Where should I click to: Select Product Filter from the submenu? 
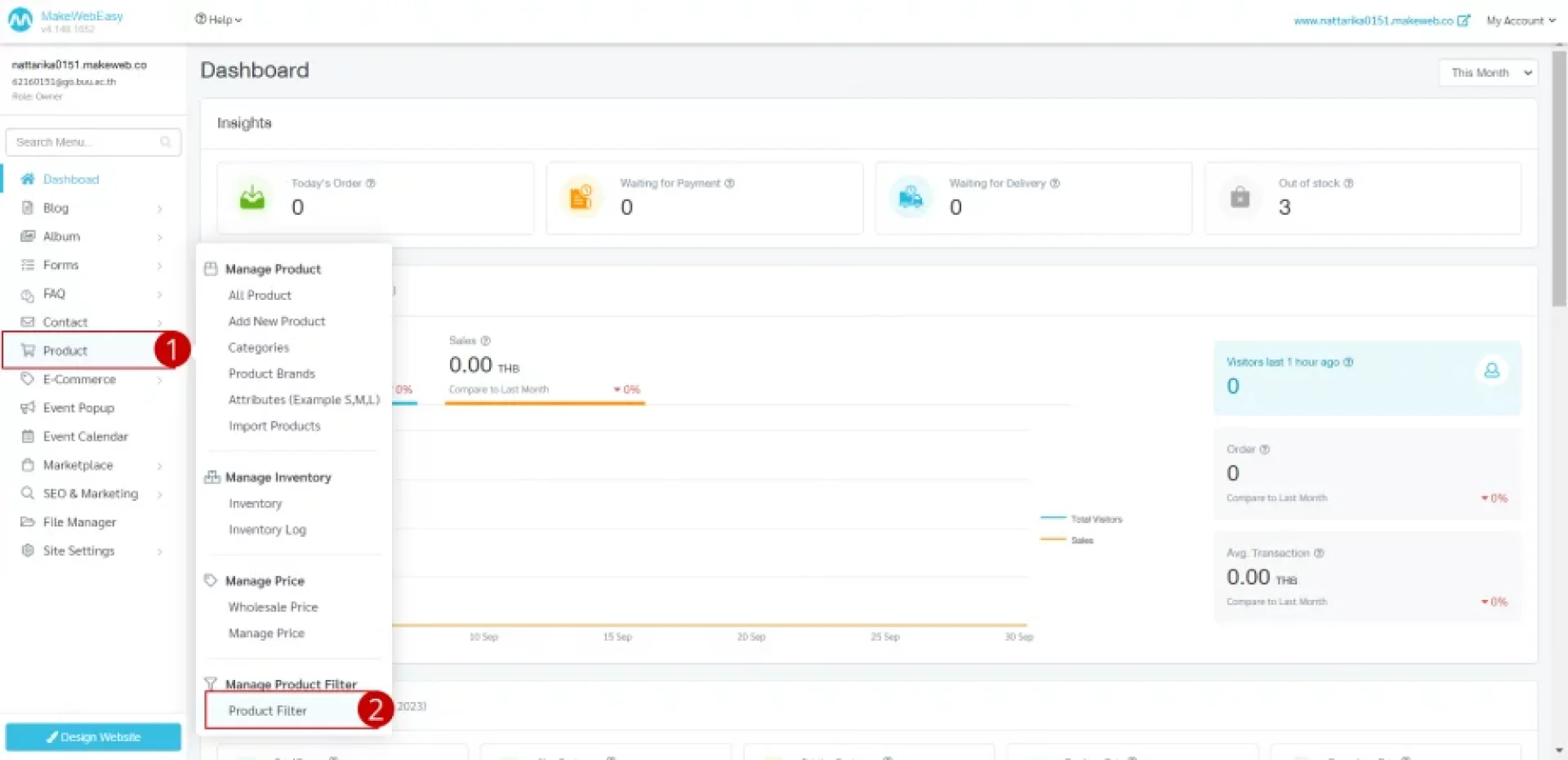click(x=268, y=711)
